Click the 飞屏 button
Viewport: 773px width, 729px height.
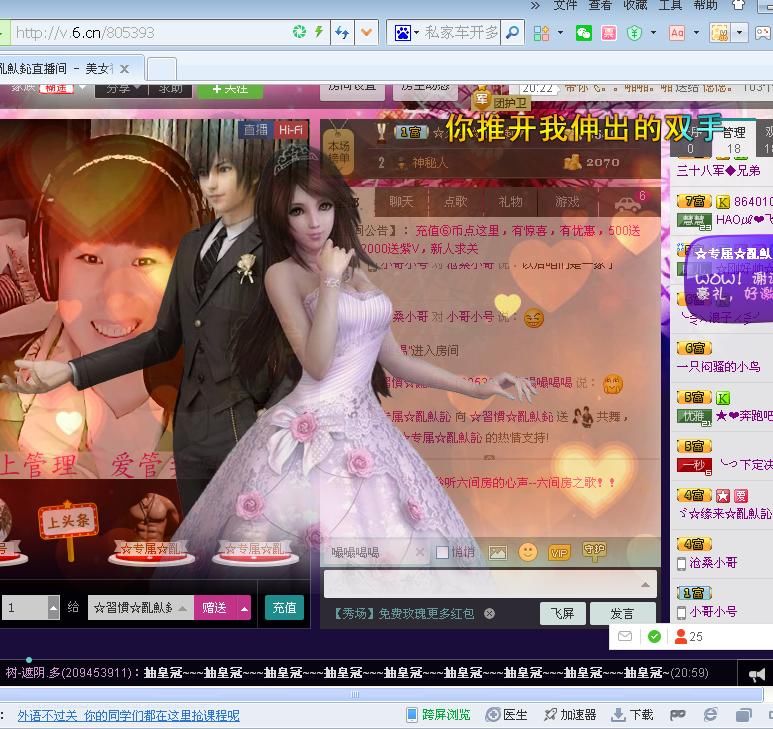pos(562,614)
